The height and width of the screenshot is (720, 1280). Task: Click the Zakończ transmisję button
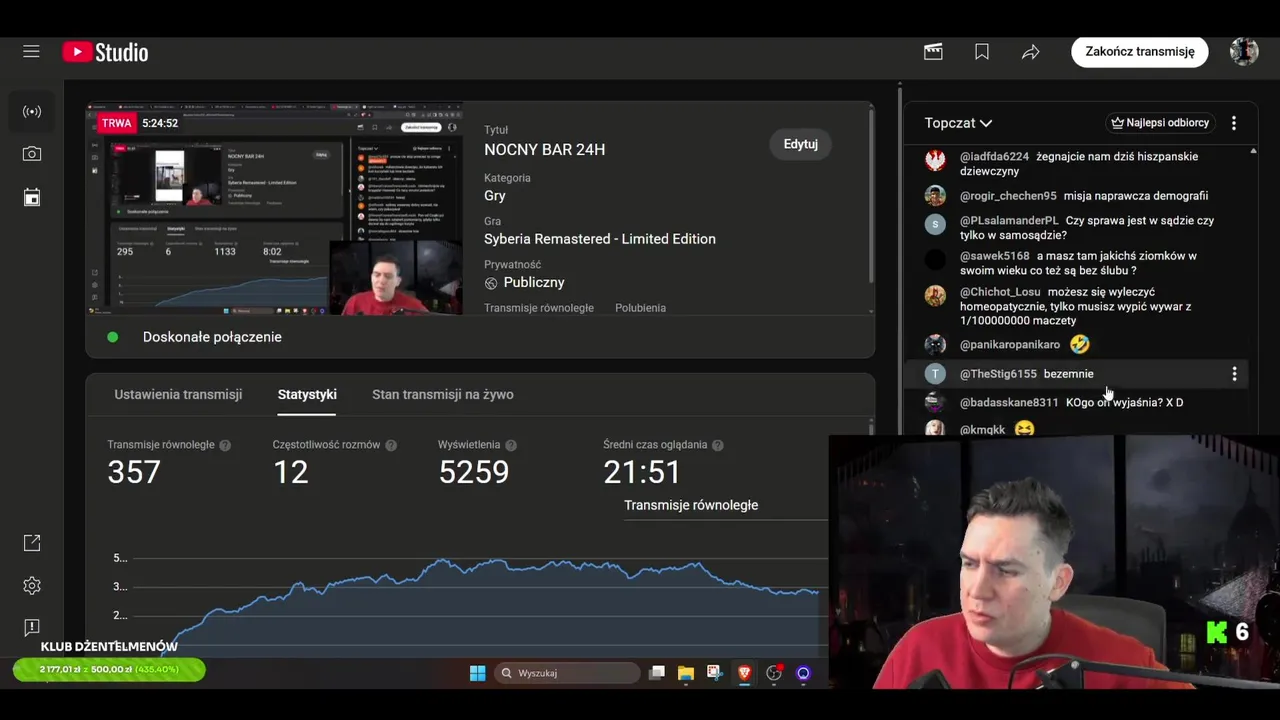pyautogui.click(x=1140, y=51)
